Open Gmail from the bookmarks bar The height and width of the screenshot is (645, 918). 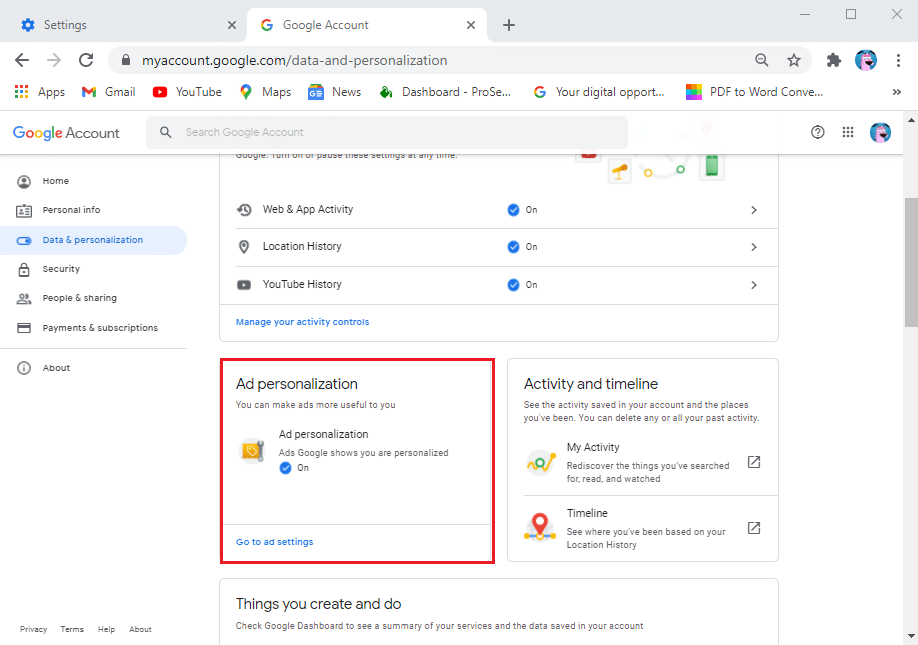click(x=107, y=91)
